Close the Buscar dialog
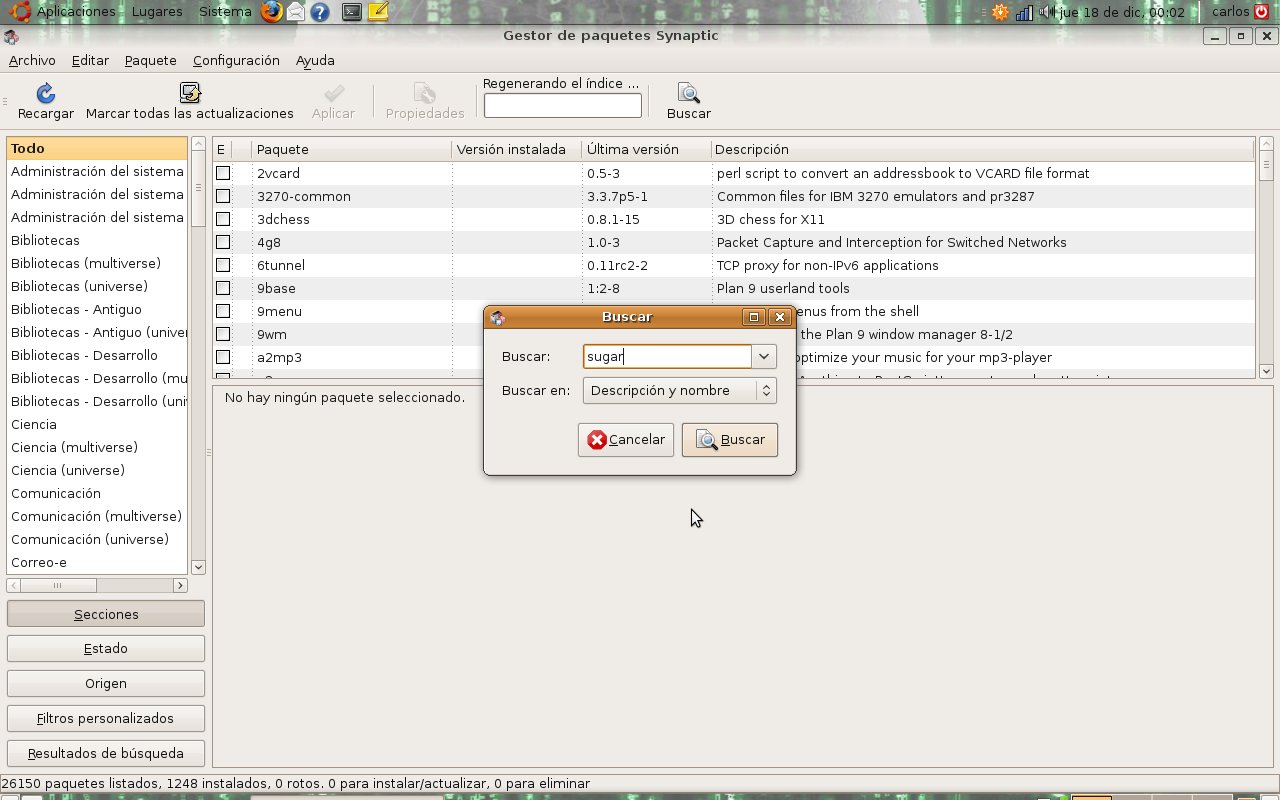1280x800 pixels. point(781,317)
